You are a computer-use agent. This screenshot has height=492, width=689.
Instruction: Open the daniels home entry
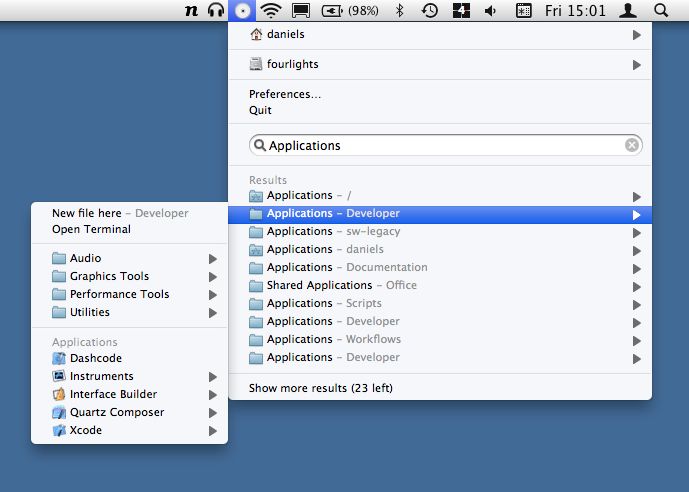(x=440, y=34)
